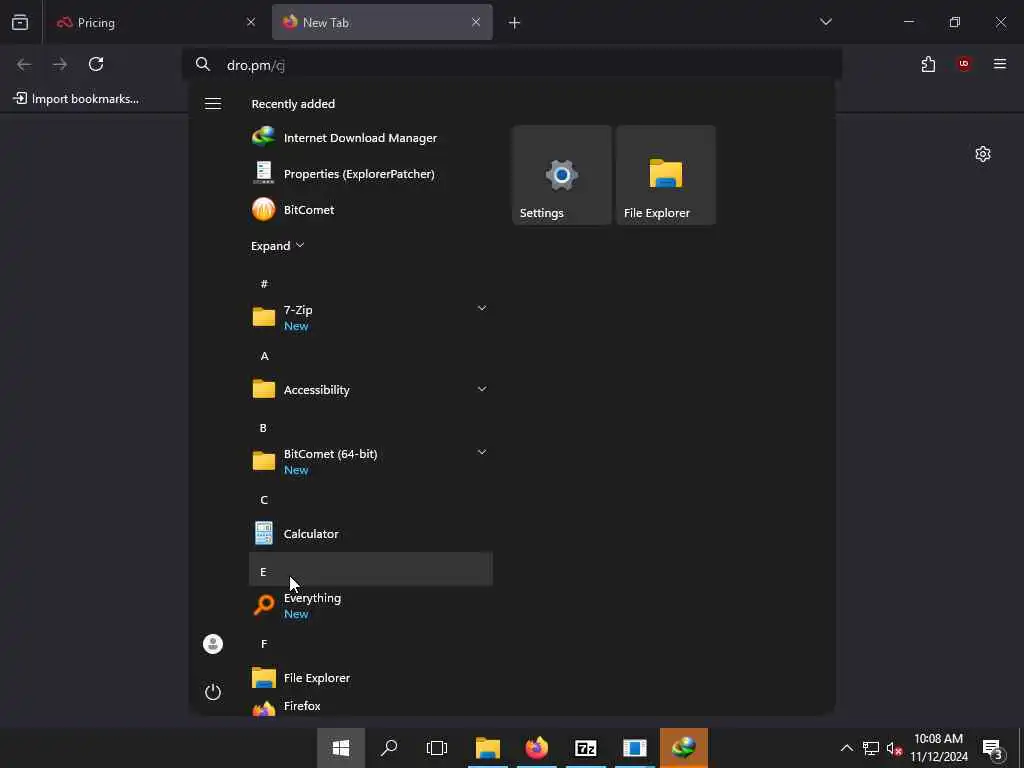Go back in the browser
This screenshot has height=768, width=1024.
tap(24, 64)
